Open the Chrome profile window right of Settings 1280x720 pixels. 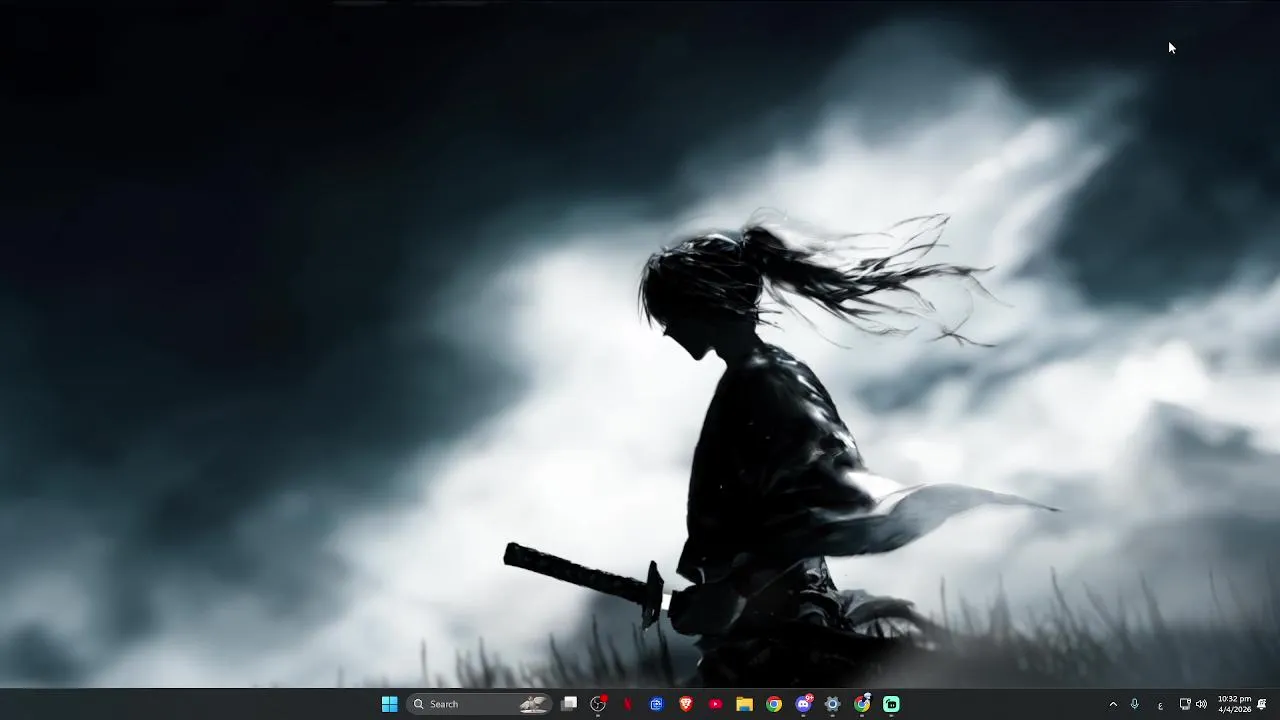862,704
